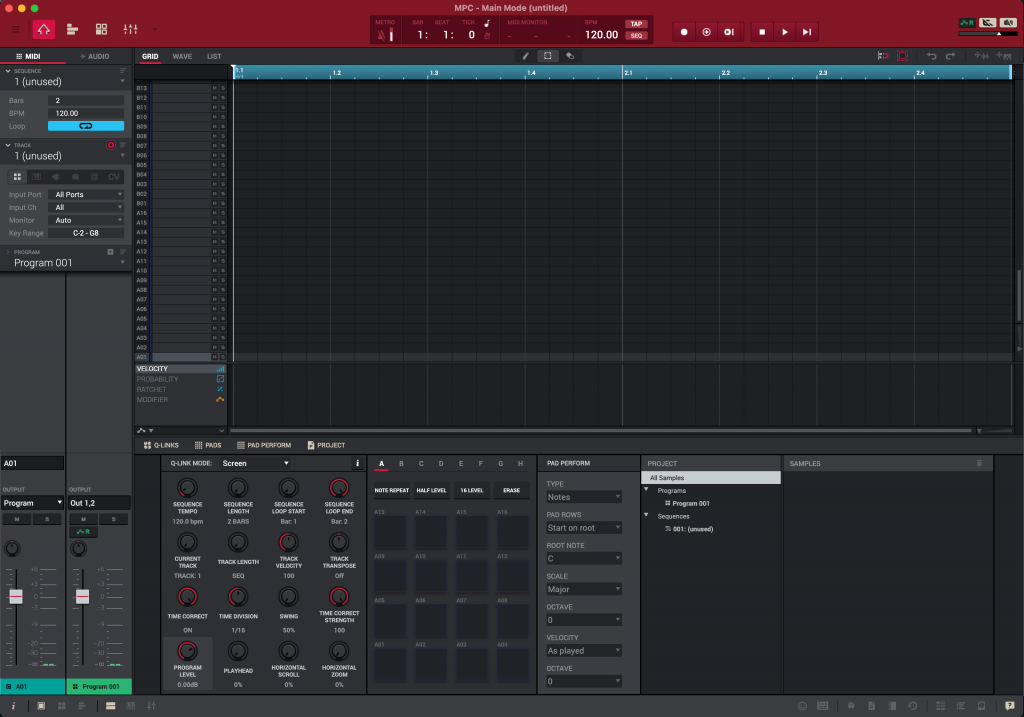Select the pencil edit tool above the grid
The width and height of the screenshot is (1024, 717).
click(526, 56)
